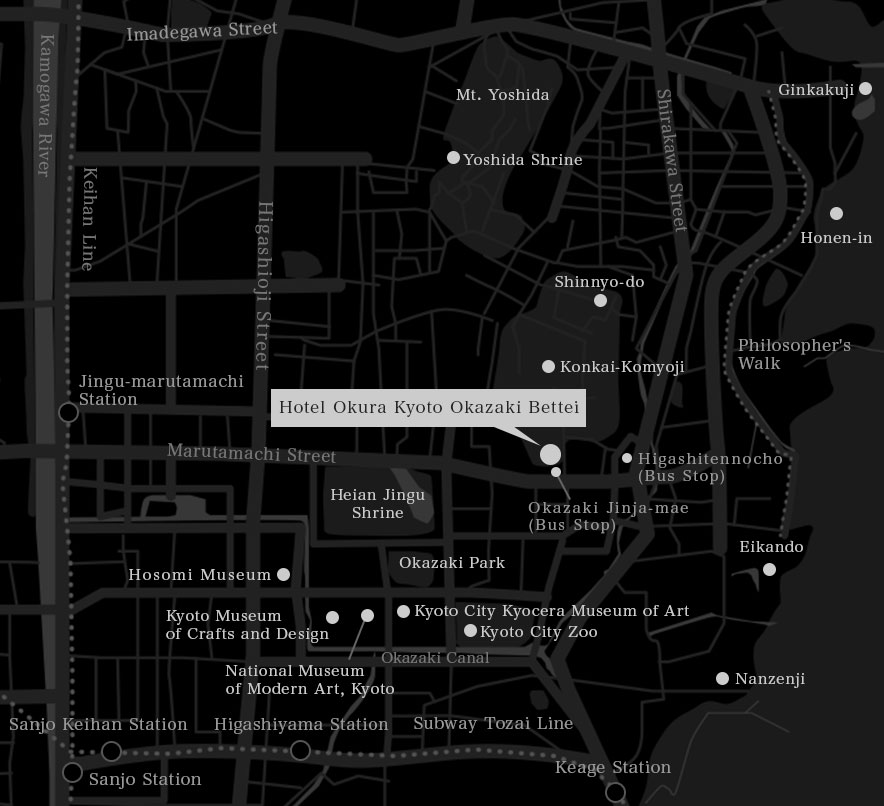Select the Nanzenji location marker
Viewport: 884px width, 806px height.
(722, 679)
